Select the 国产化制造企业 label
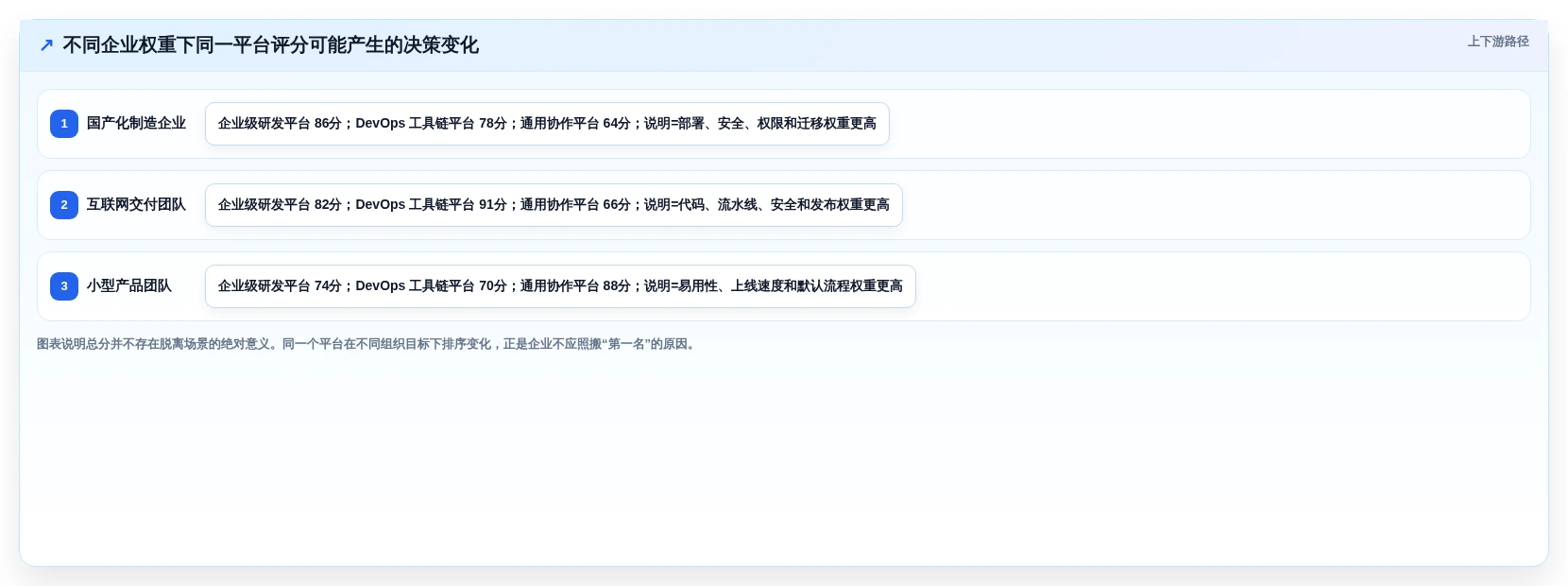 pos(136,124)
